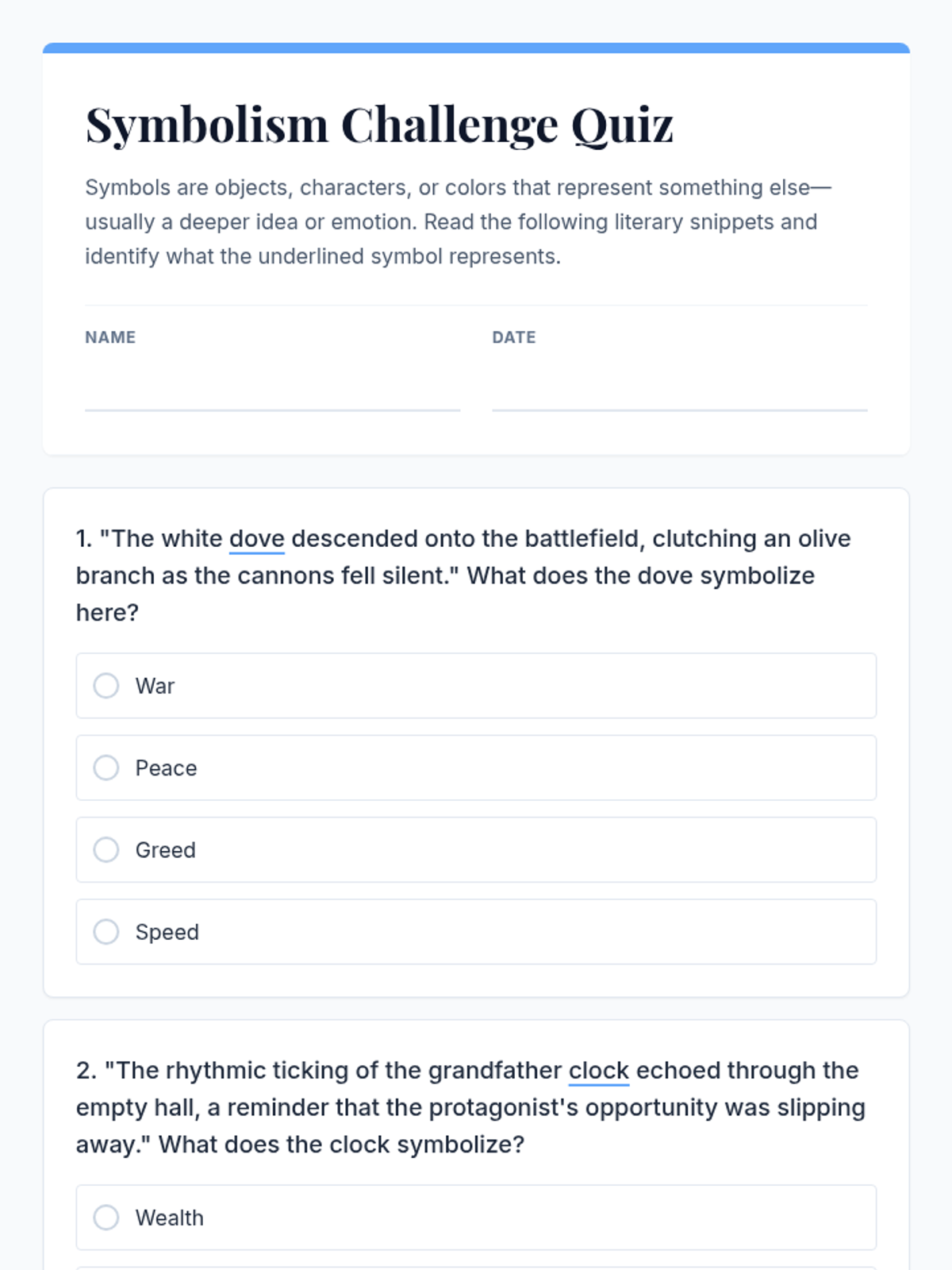
Task: Pick the Speed radio circle
Action: click(106, 932)
